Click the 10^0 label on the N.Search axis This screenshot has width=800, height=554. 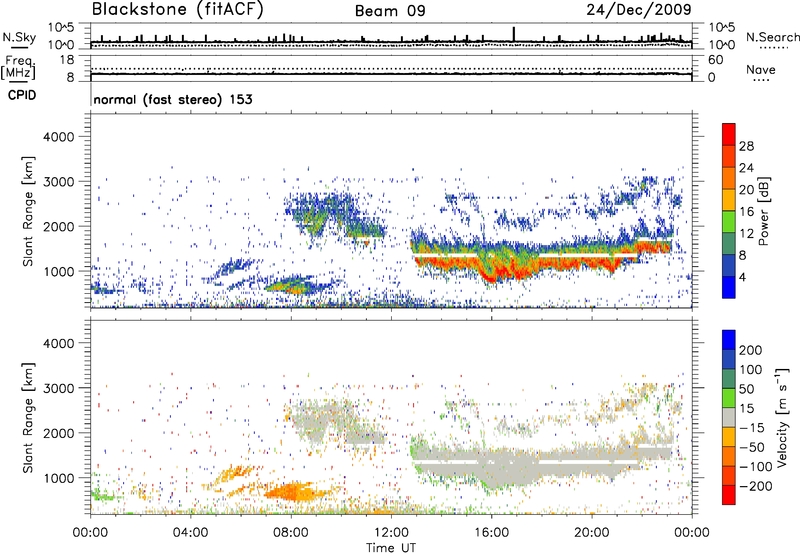point(721,45)
